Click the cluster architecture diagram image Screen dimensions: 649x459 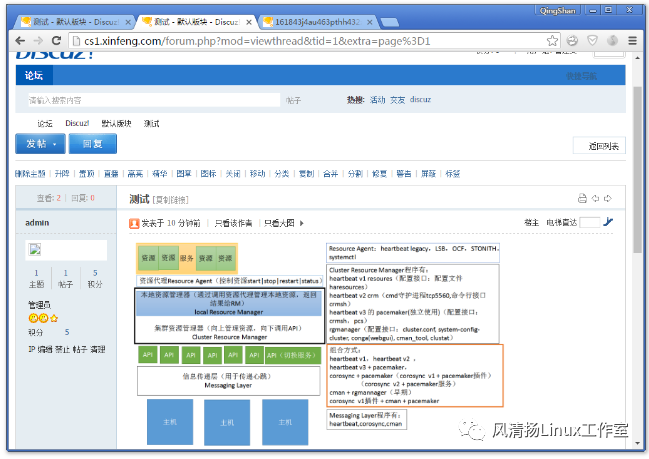[x=319, y=344]
